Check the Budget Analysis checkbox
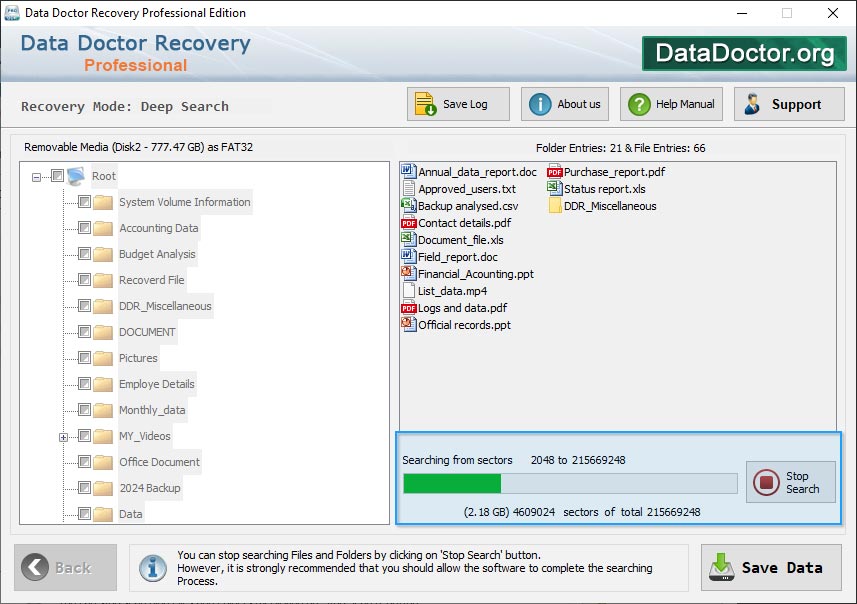The height and width of the screenshot is (604, 857). (84, 254)
